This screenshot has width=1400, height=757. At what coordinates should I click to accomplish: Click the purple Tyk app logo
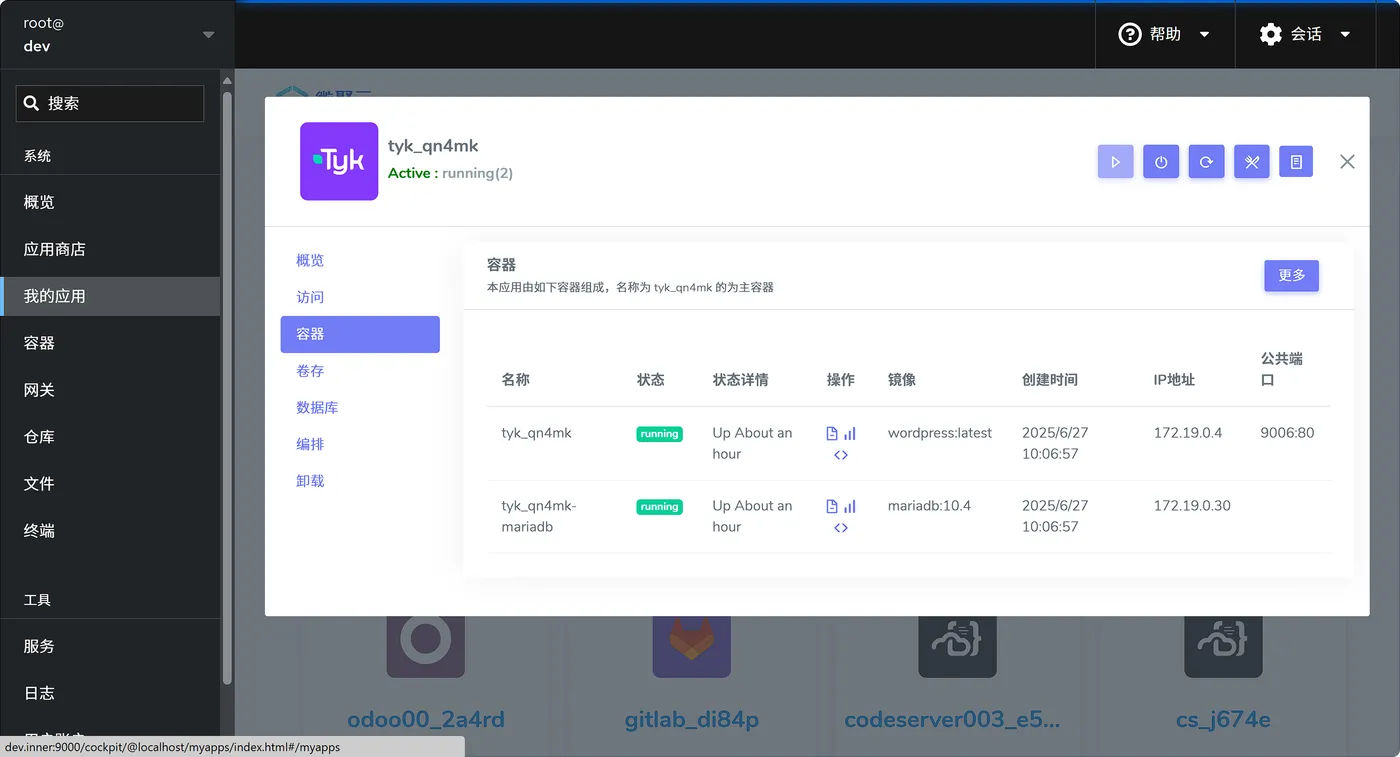click(339, 161)
